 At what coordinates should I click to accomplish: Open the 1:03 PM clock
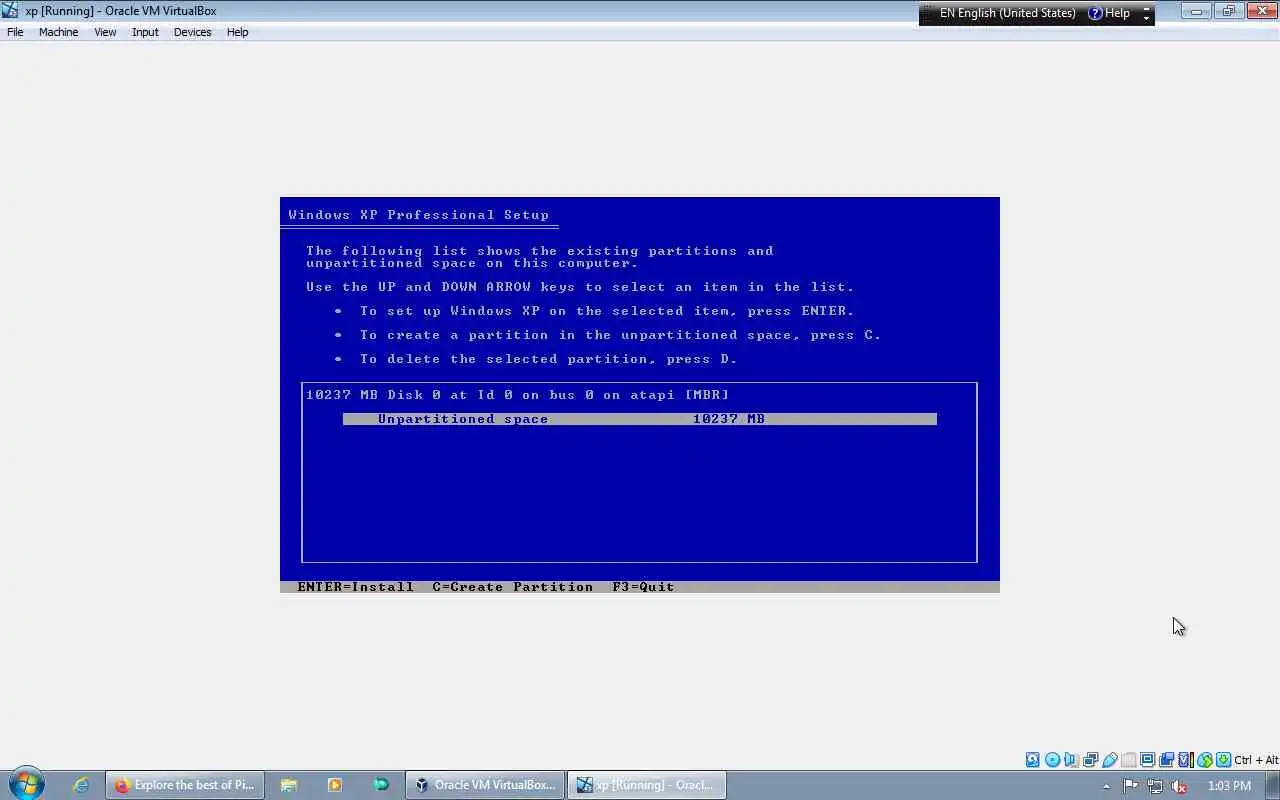1229,786
